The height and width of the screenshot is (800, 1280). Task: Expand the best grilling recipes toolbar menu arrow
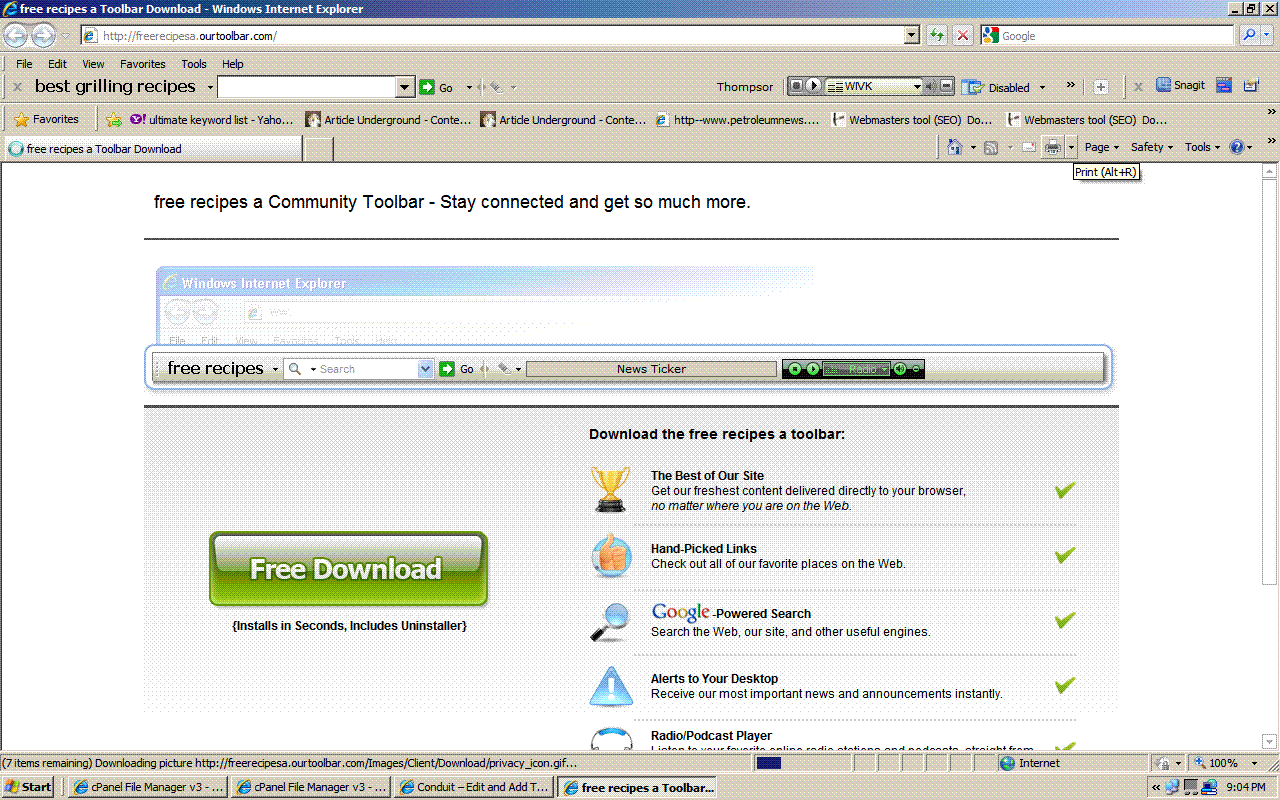[x=209, y=88]
